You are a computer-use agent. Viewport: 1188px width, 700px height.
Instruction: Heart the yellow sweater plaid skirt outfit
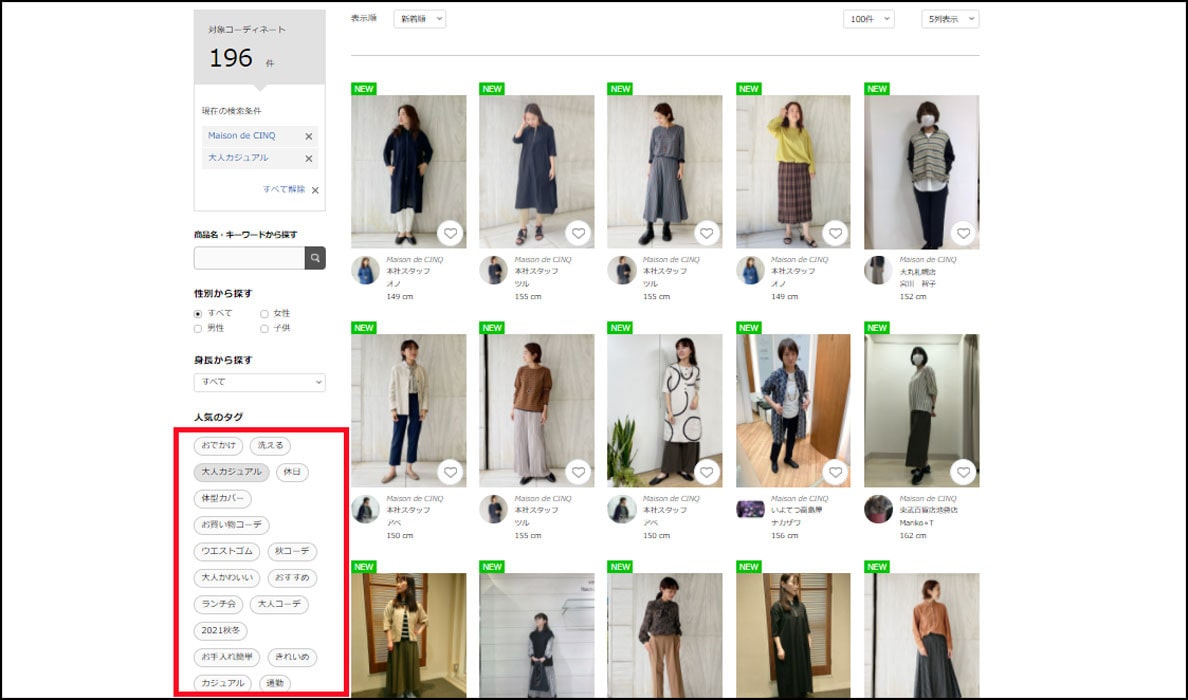pyautogui.click(x=835, y=234)
